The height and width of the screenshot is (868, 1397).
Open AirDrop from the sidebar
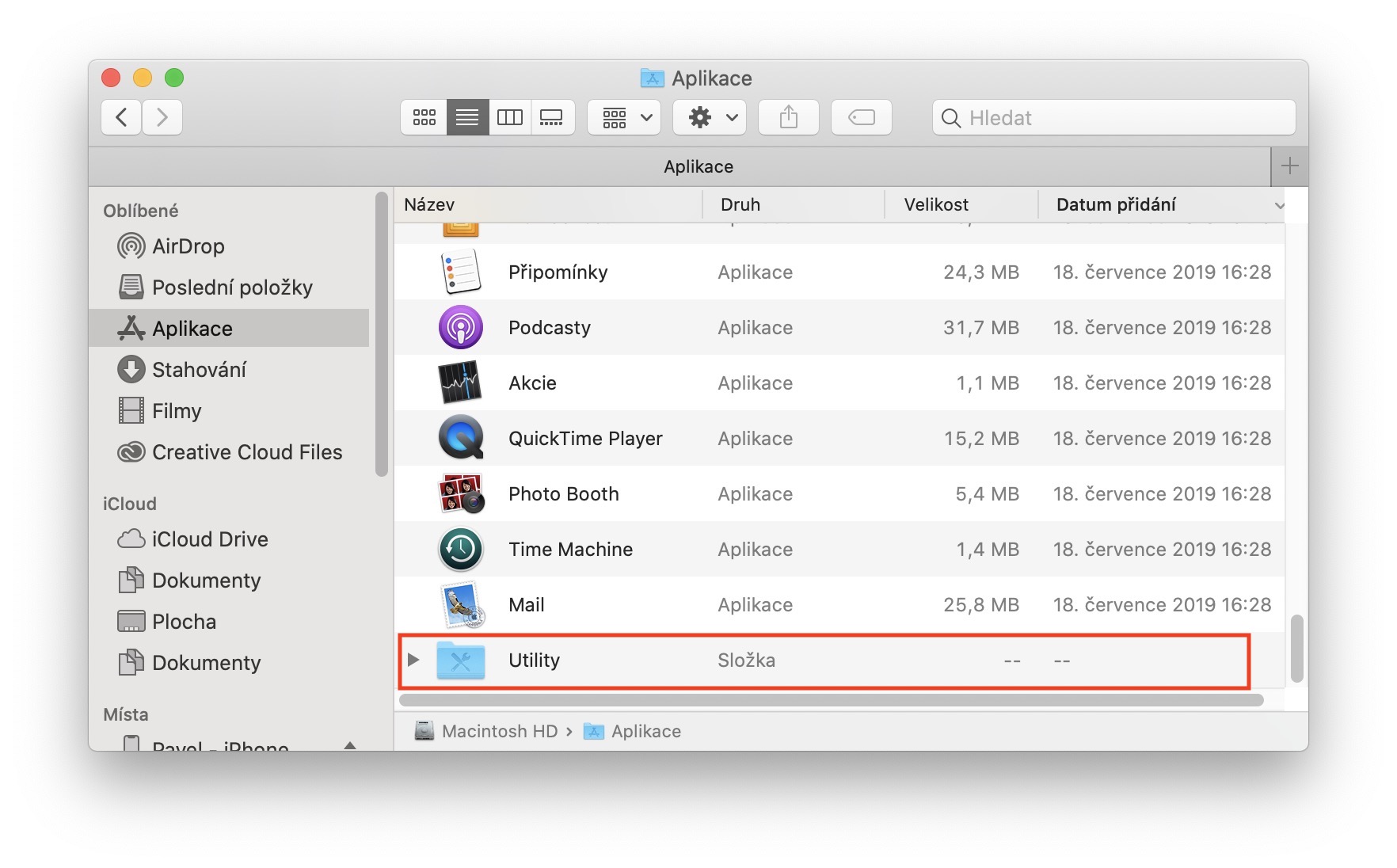(x=188, y=246)
